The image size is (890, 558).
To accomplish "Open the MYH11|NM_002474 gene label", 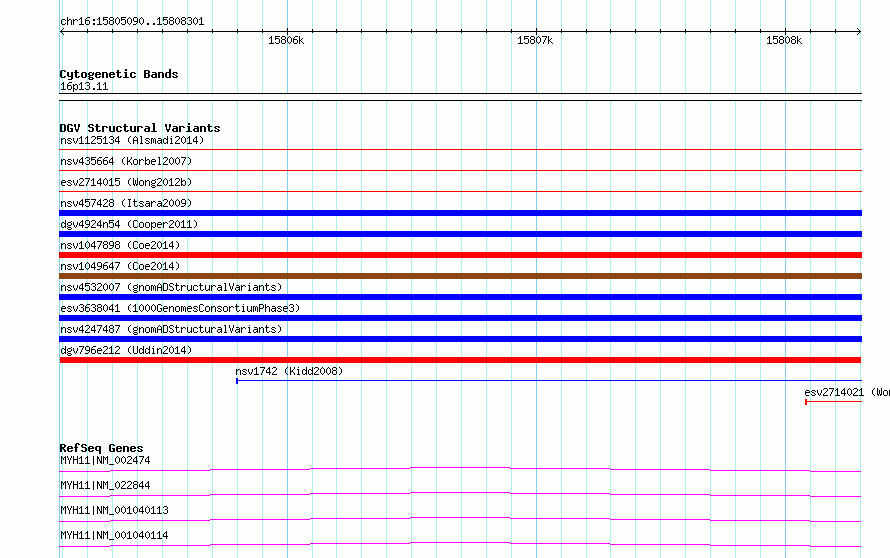I will (105, 460).
